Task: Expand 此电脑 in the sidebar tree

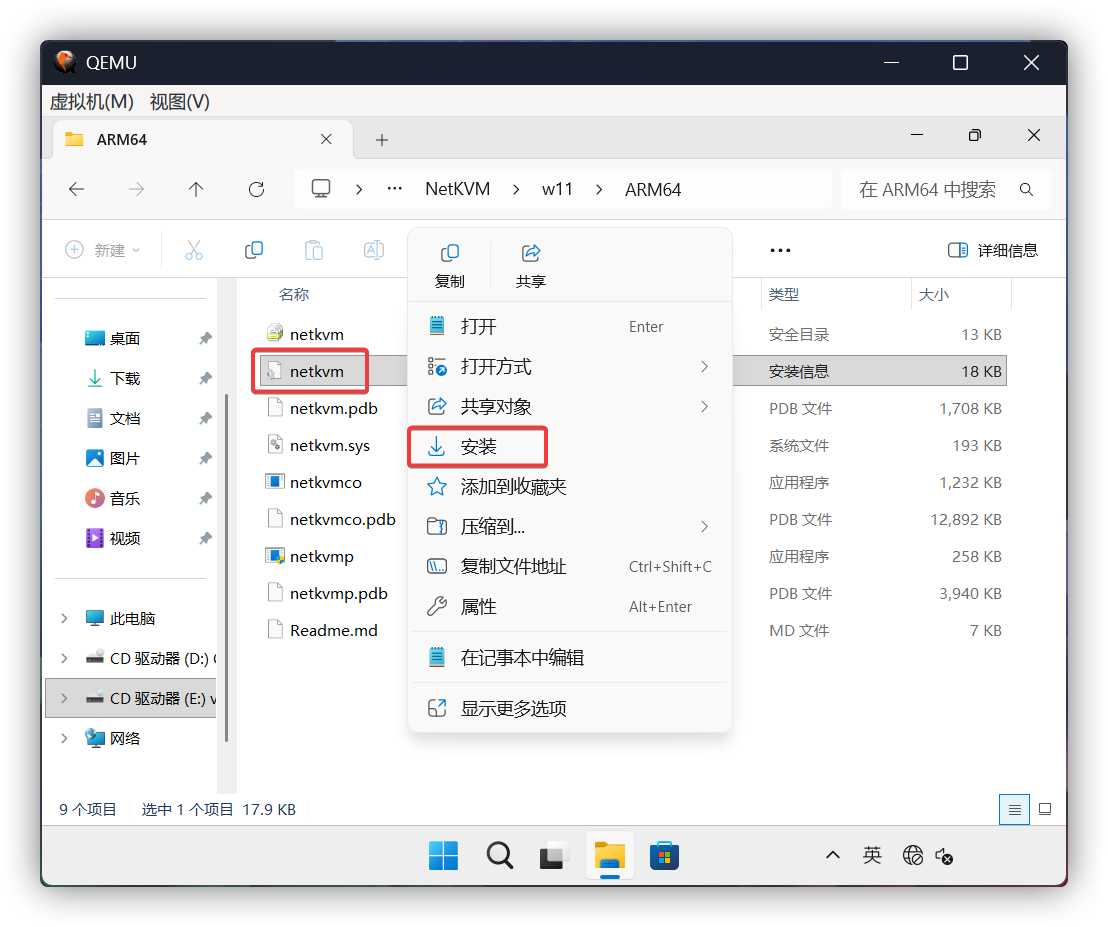Action: click(63, 617)
